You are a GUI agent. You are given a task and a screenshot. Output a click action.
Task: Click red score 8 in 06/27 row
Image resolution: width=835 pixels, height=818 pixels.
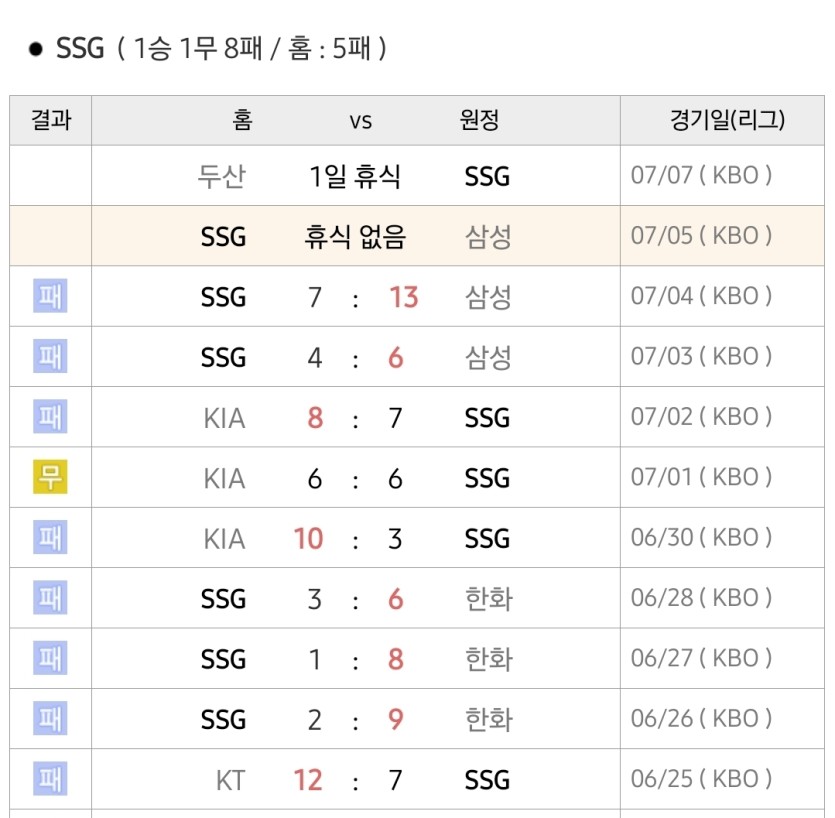[396, 659]
